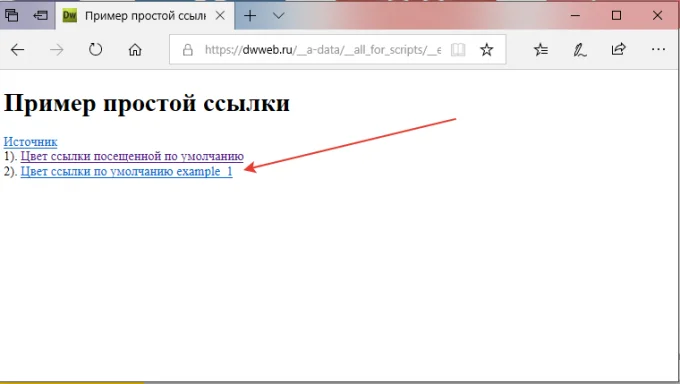Follow the Цвет ссылки example_1 link
Screen dimensions: 680x384
tap(126, 171)
